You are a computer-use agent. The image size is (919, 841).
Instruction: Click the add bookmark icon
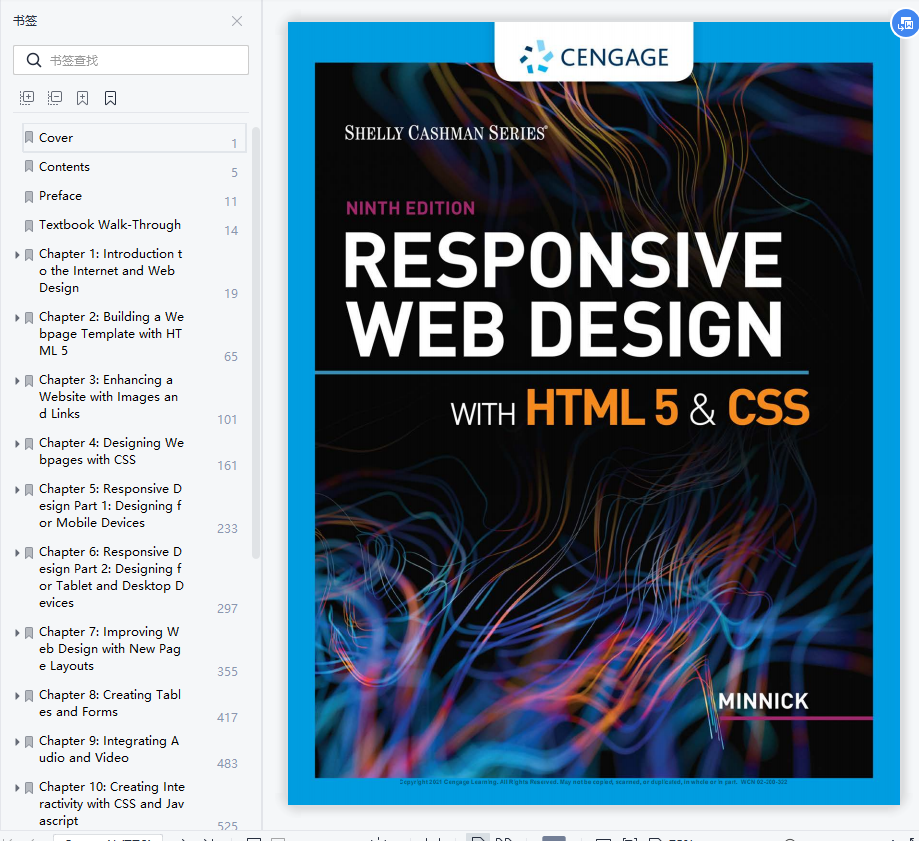pos(83,98)
